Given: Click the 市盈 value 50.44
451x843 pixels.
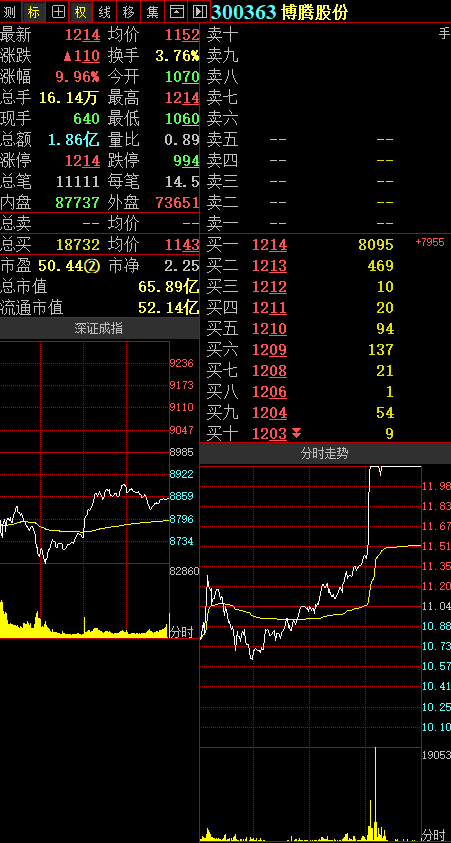Looking at the screenshot, I should click(62, 266).
